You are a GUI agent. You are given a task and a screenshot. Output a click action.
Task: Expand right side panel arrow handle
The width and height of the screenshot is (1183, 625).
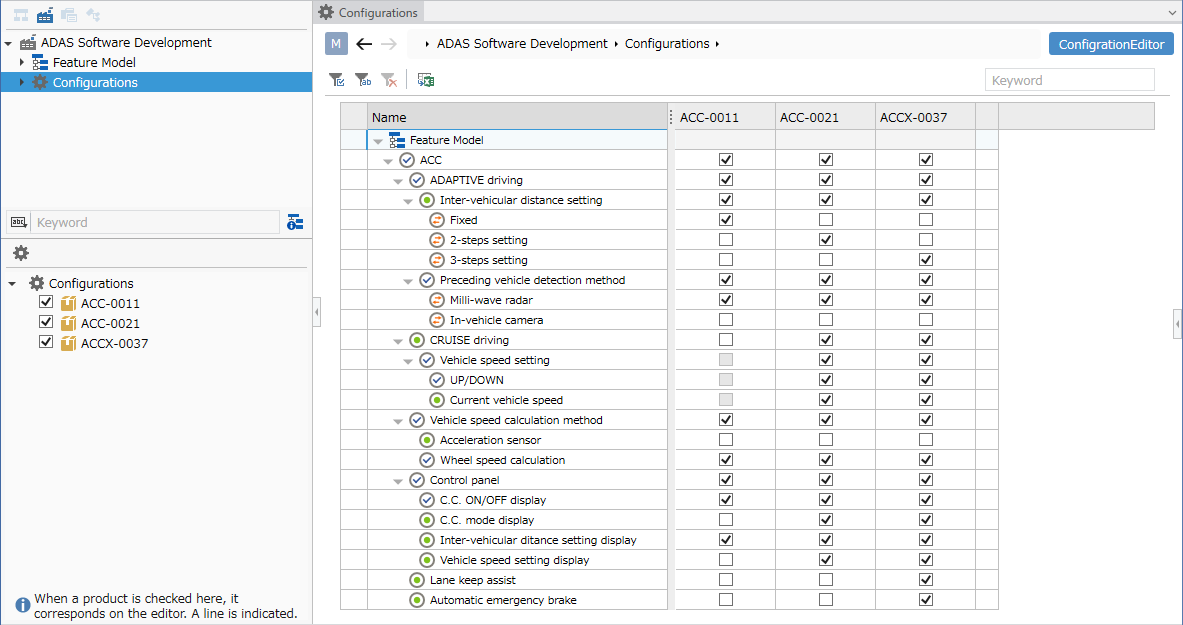[x=1178, y=323]
